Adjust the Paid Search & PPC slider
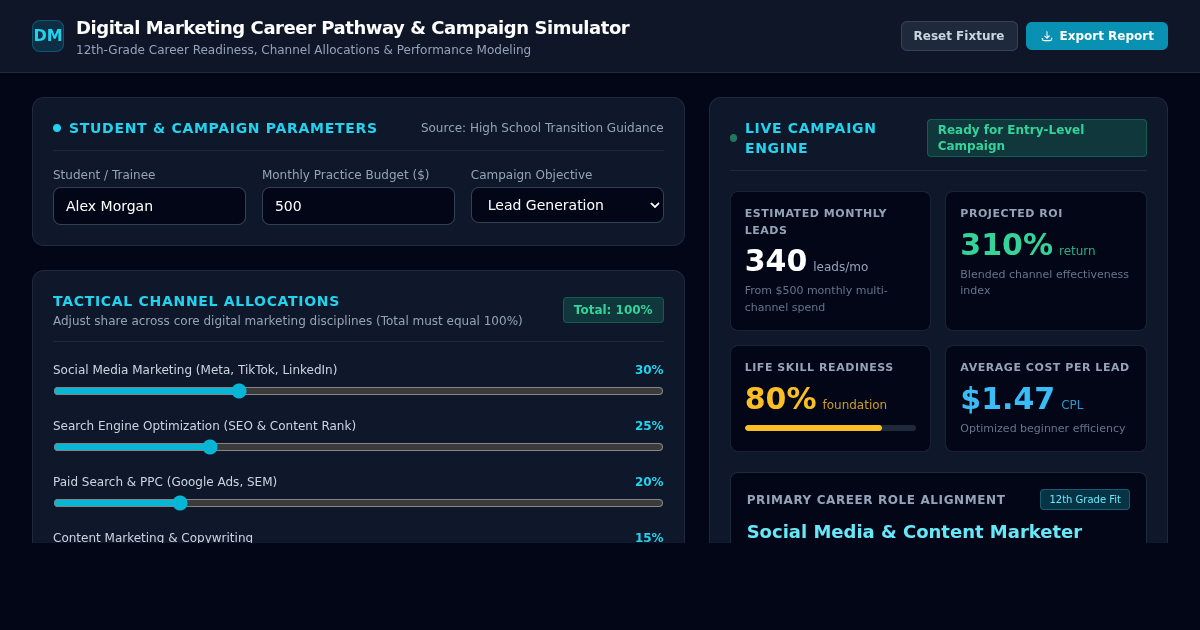Viewport: 1200px width, 630px height. [x=358, y=503]
